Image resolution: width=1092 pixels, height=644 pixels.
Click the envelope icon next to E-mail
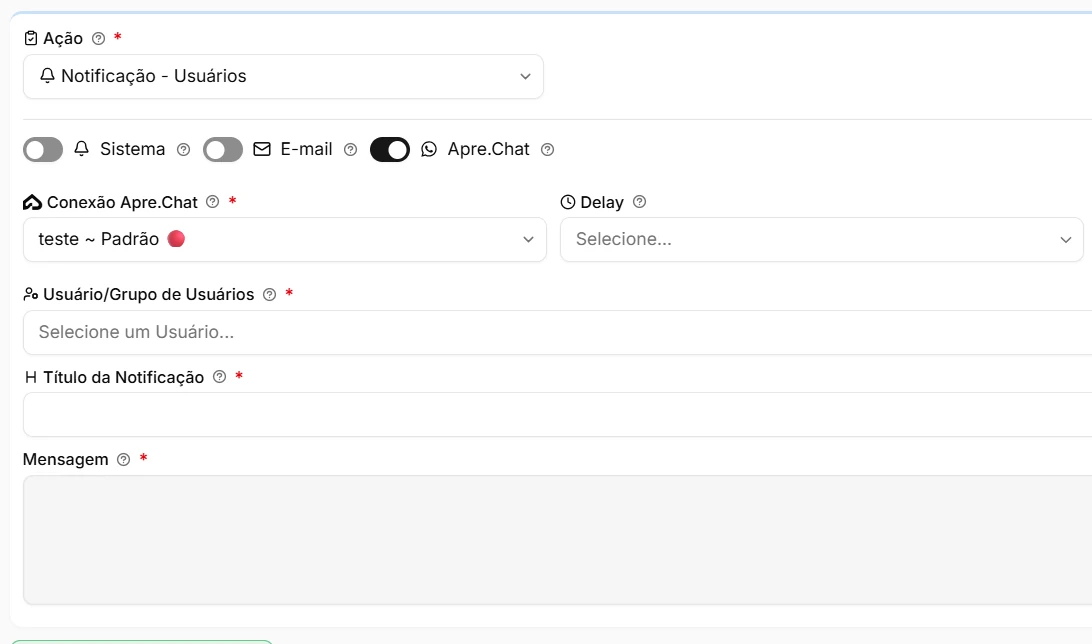click(262, 149)
